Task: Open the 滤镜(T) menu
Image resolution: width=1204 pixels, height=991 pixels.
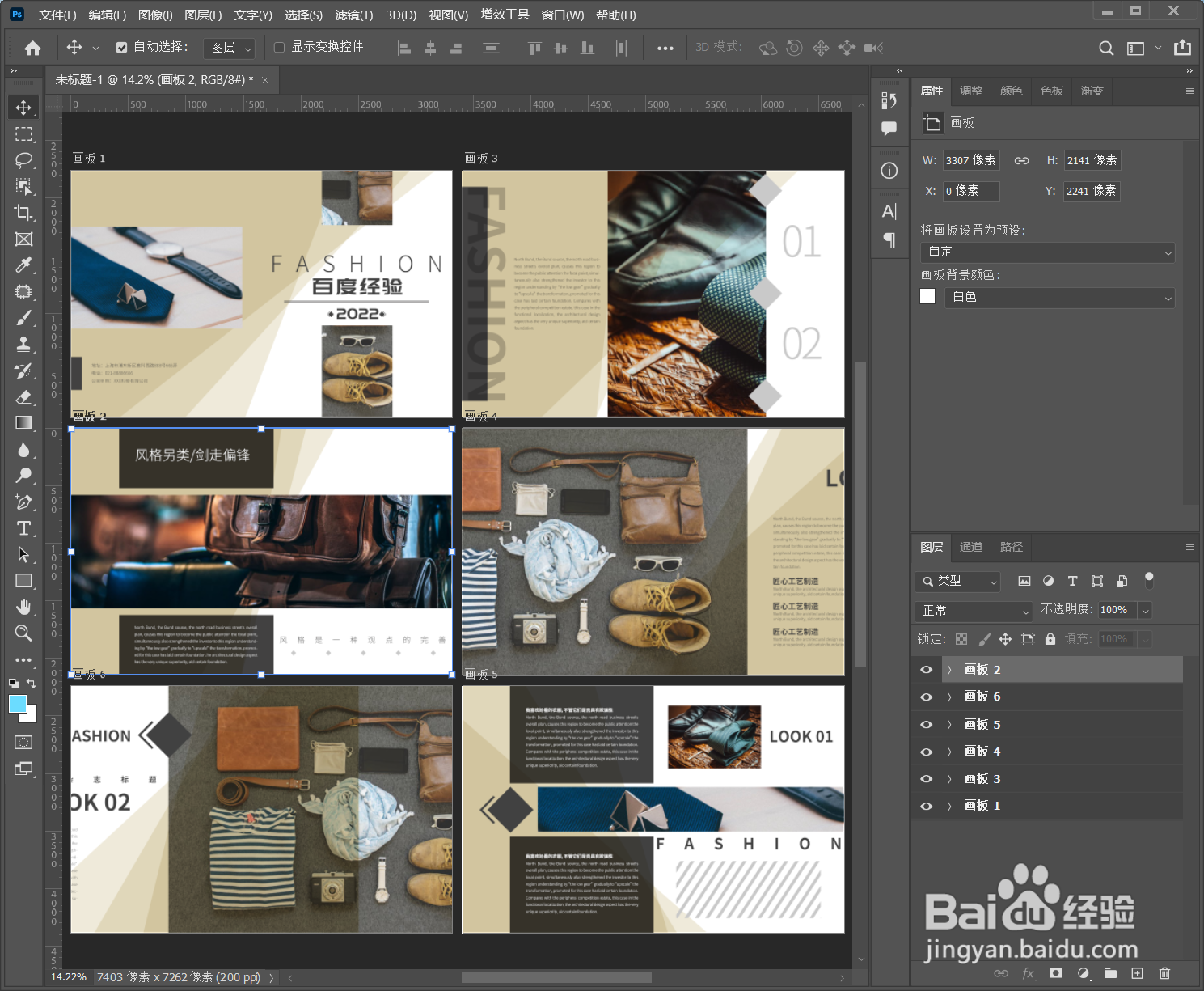Action: click(354, 15)
